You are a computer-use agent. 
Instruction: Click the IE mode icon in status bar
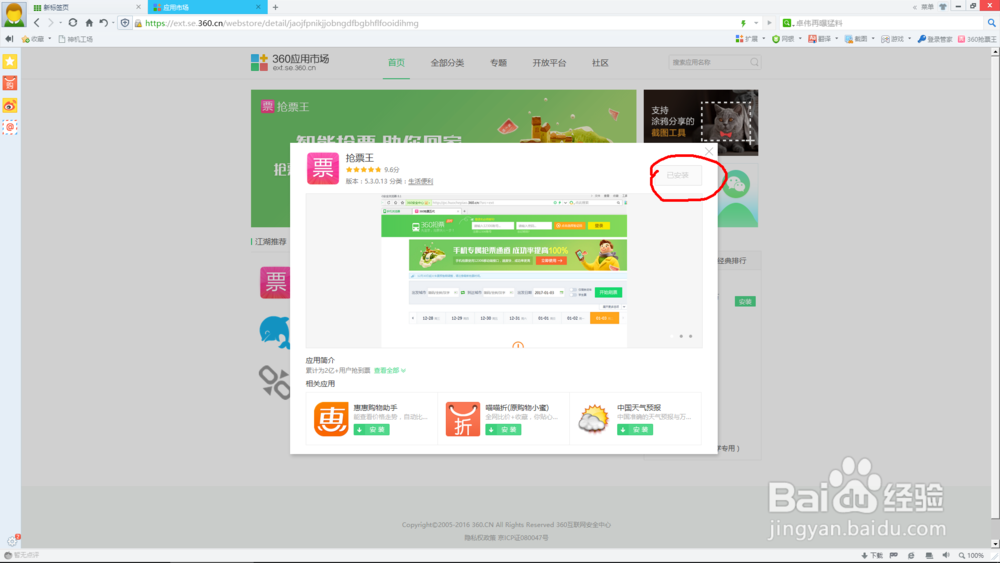click(911, 555)
